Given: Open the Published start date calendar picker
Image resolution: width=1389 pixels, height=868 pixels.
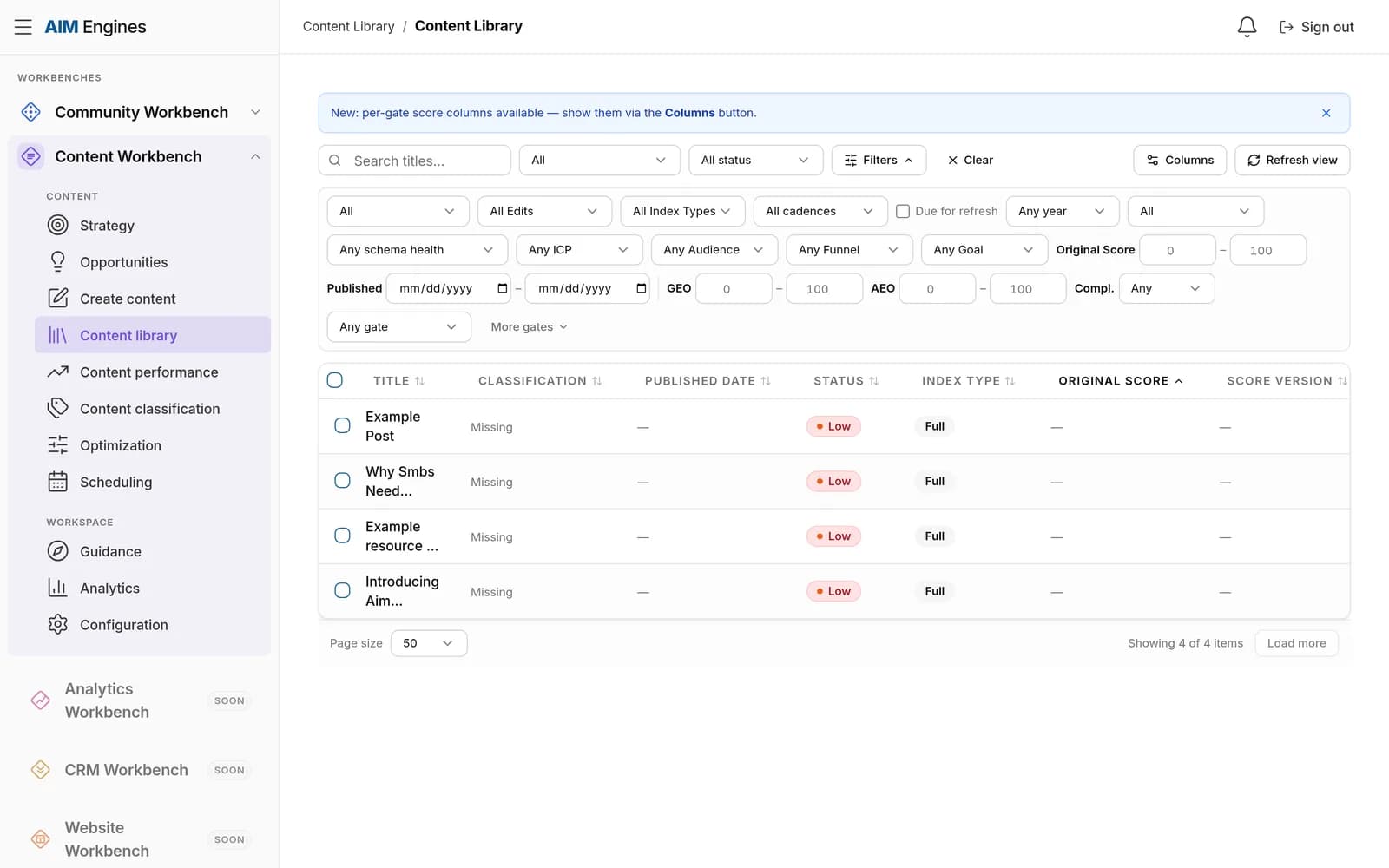Looking at the screenshot, I should (x=503, y=288).
